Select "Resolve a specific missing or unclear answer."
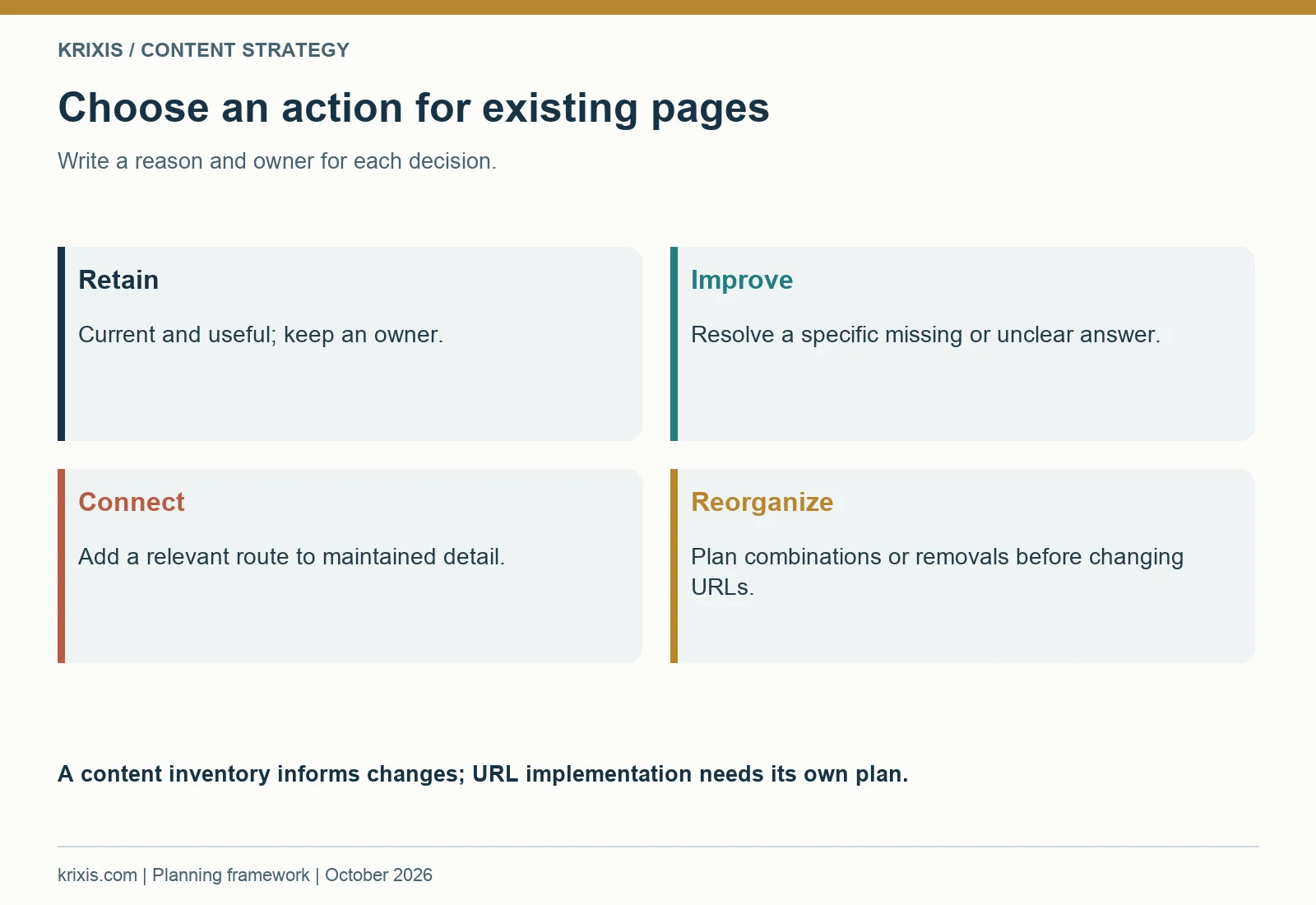Image resolution: width=1316 pixels, height=905 pixels. (925, 335)
